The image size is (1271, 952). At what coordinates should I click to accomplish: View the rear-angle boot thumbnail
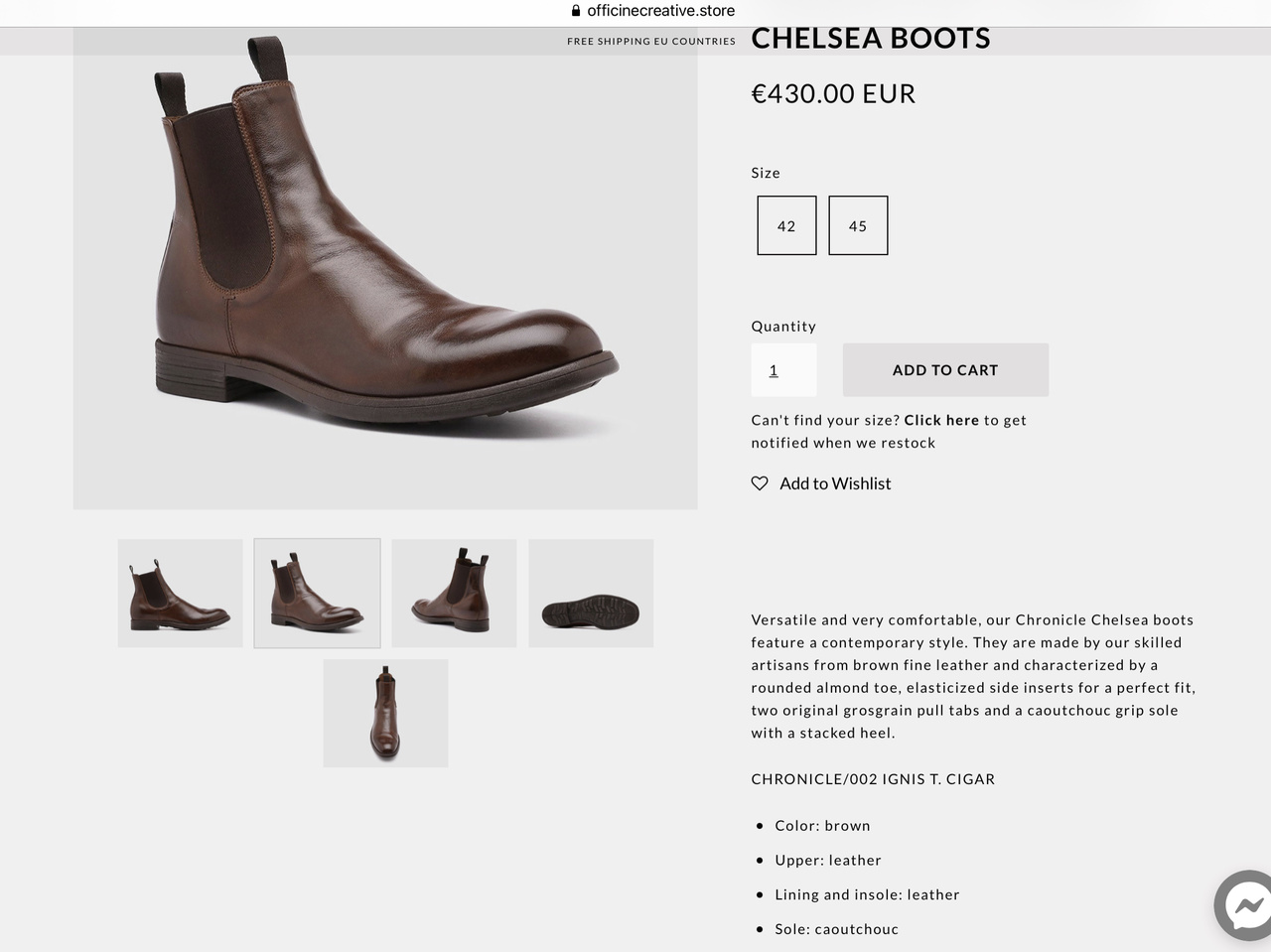tap(454, 594)
